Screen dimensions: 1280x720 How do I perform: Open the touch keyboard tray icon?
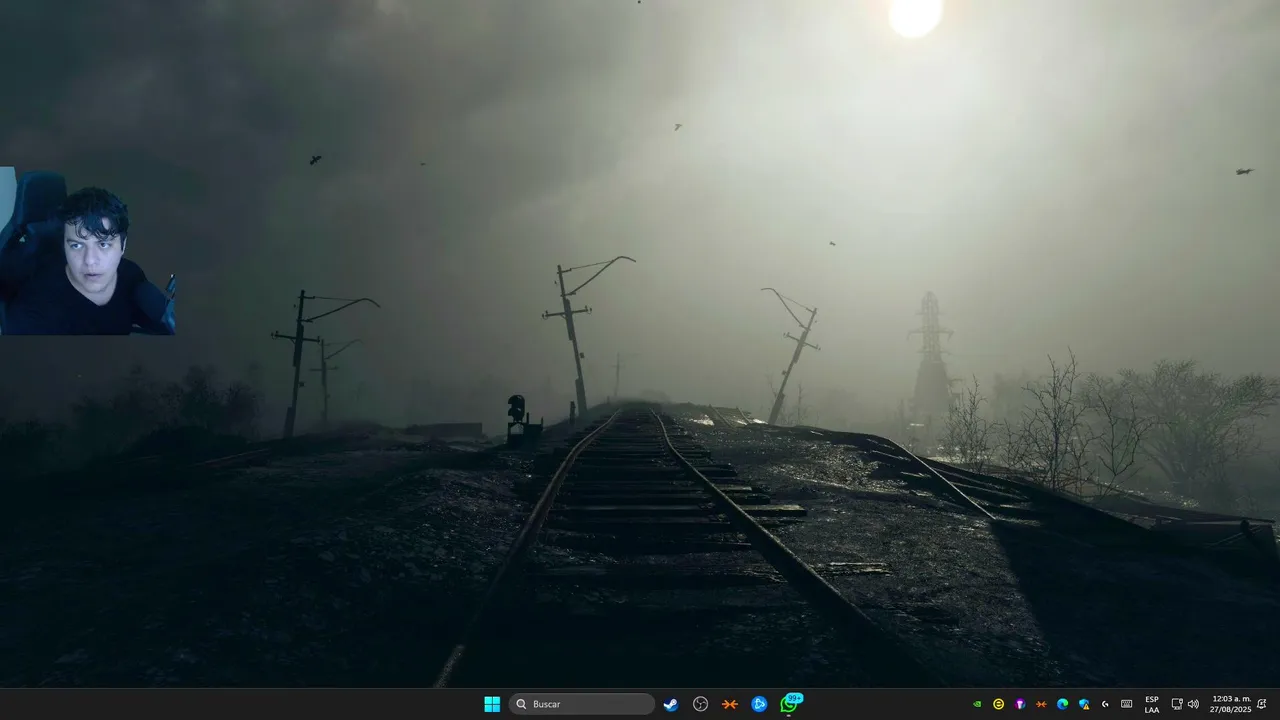[1127, 704]
